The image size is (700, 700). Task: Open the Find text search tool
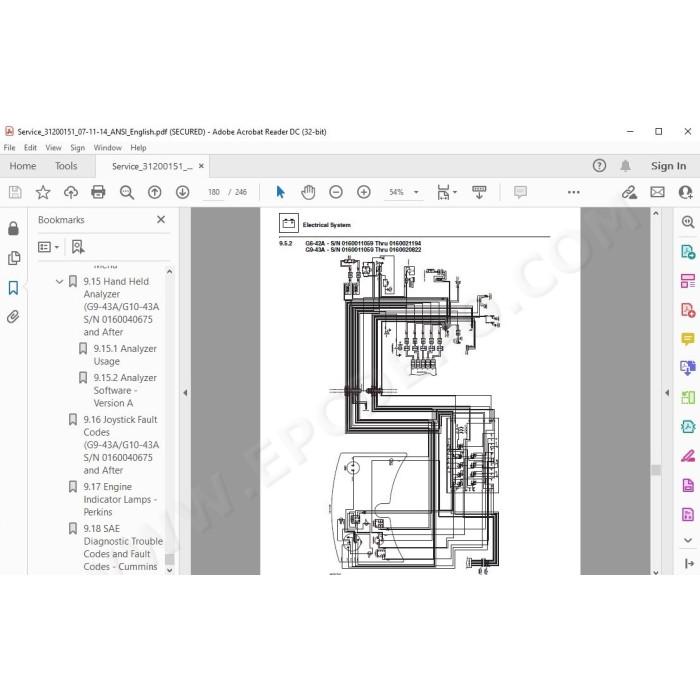coord(127,192)
